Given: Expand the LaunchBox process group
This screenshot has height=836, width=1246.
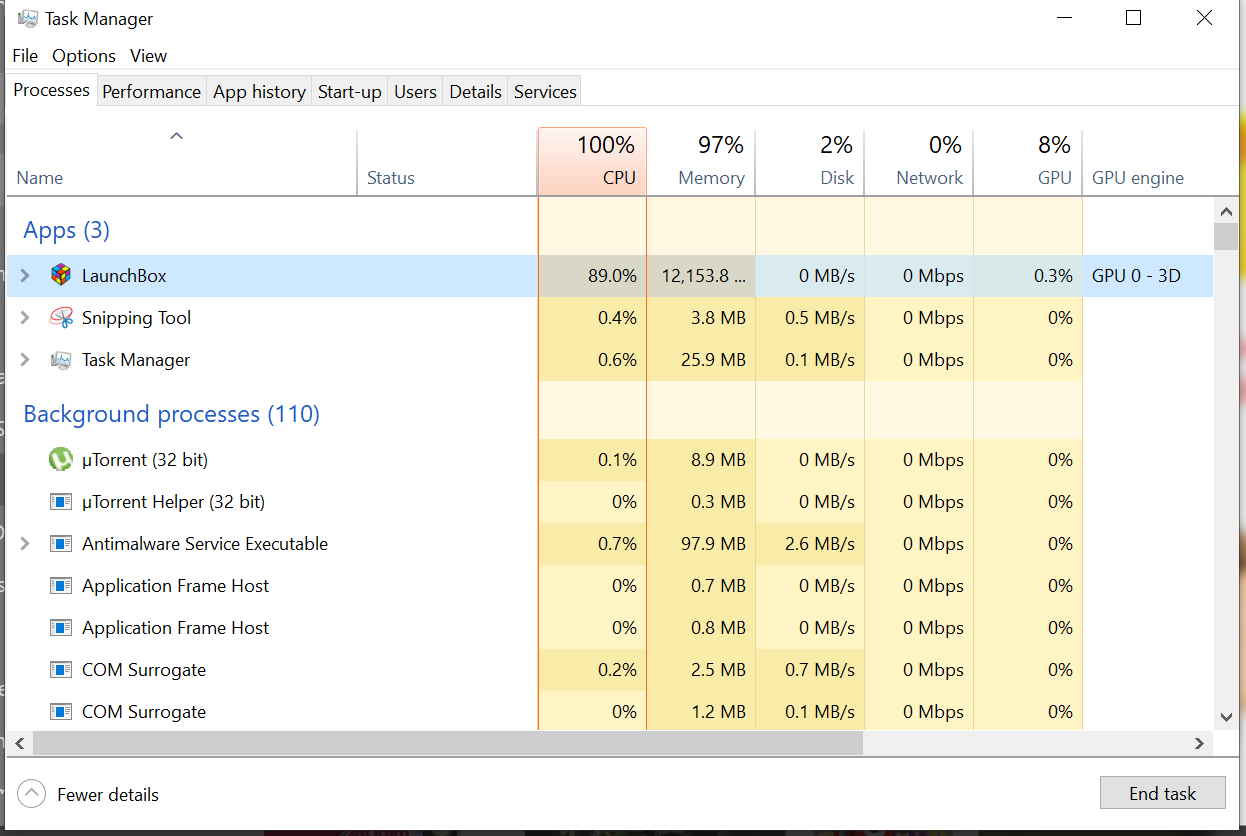Looking at the screenshot, I should [x=26, y=275].
